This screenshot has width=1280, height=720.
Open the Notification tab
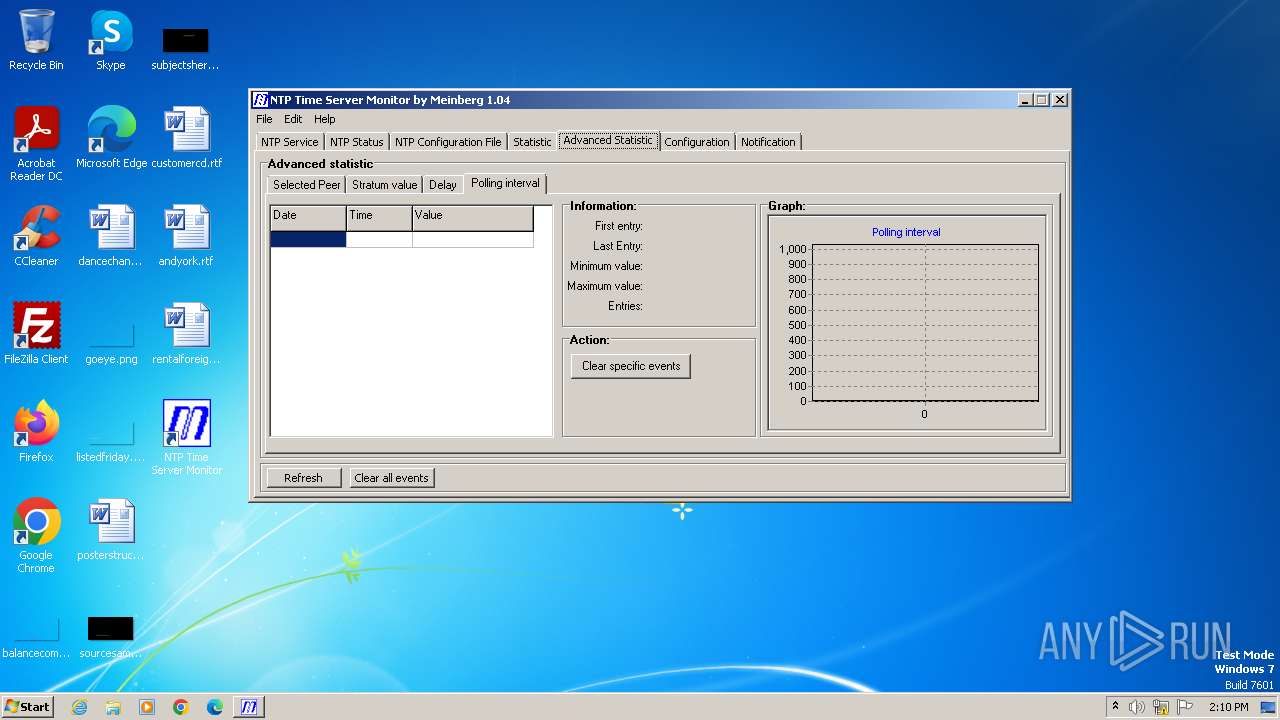[x=768, y=142]
